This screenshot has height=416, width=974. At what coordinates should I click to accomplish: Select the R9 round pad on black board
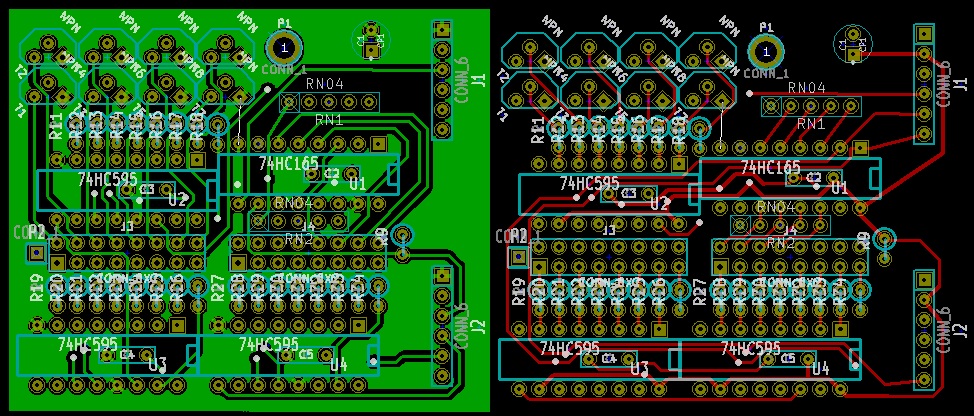(884, 239)
